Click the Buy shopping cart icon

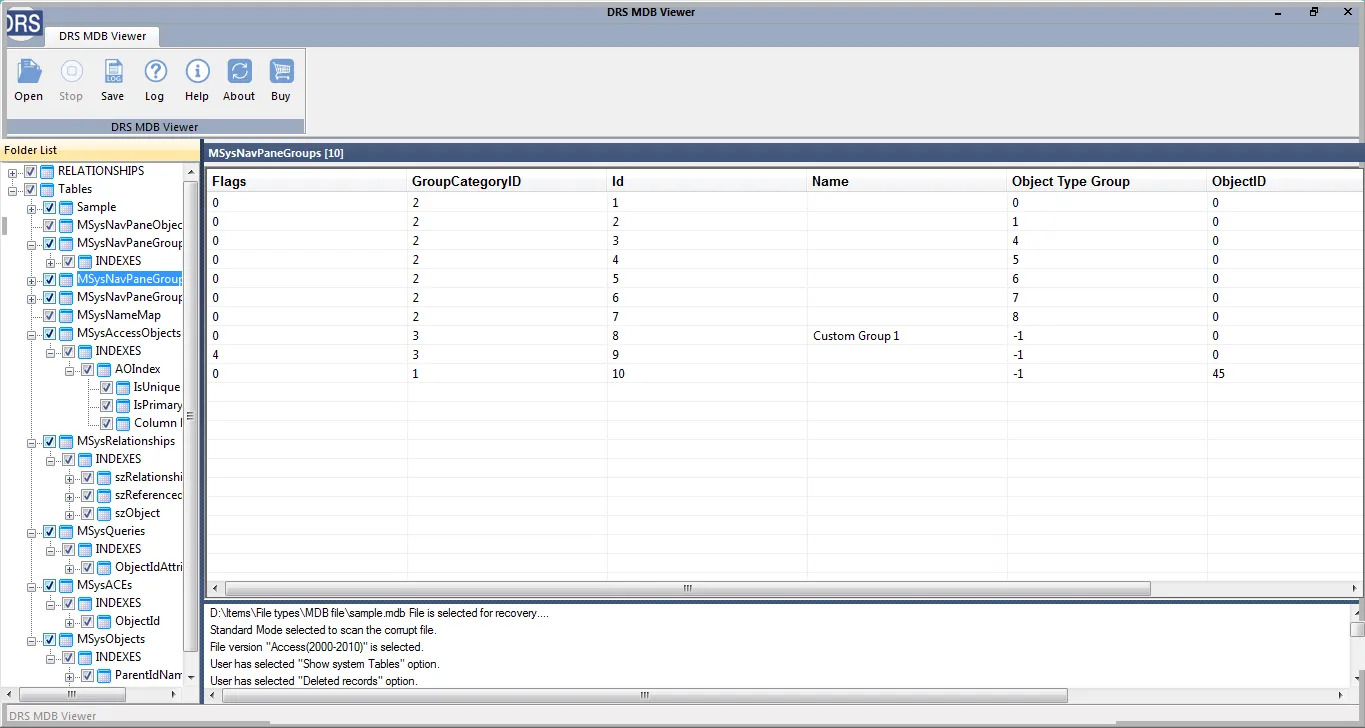point(281,72)
